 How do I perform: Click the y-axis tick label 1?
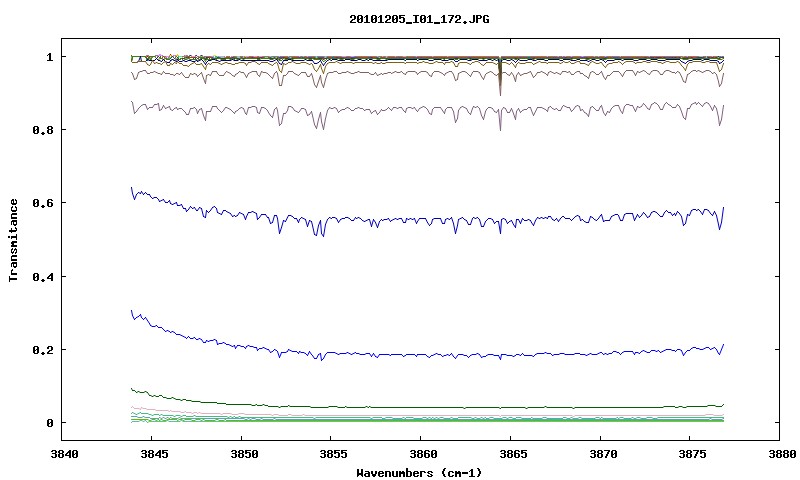[49, 57]
